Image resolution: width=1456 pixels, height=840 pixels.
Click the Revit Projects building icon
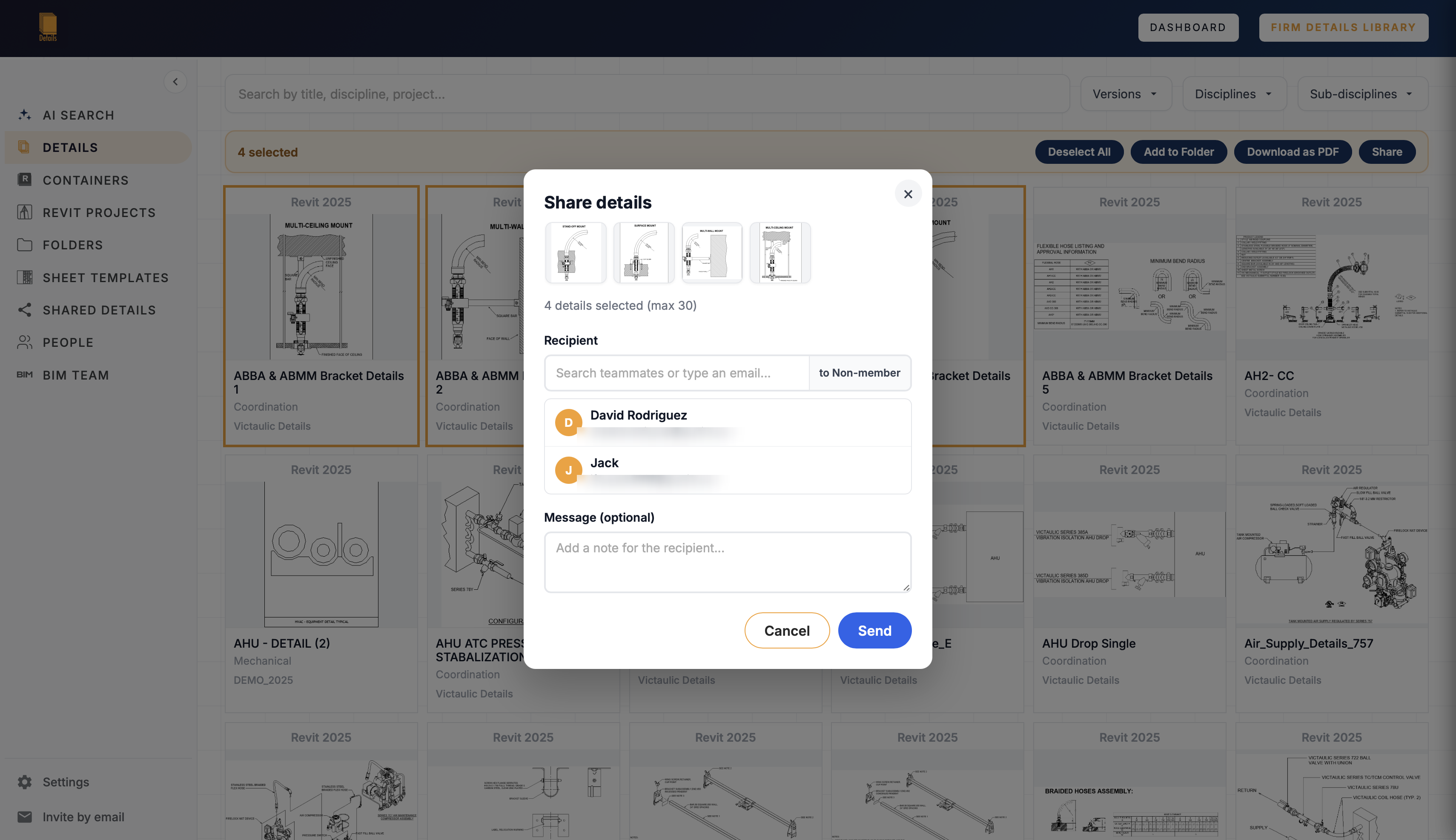24,212
